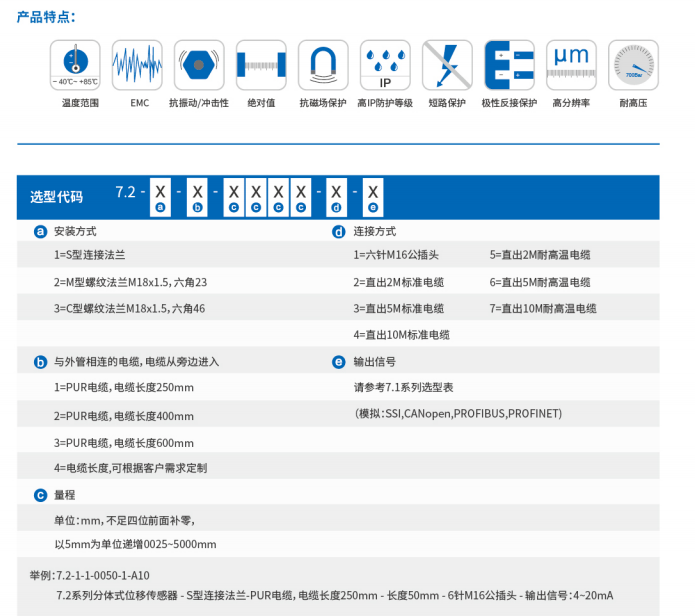Click the 安装方式 section heading
The height and width of the screenshot is (616, 695).
[x=75, y=231]
